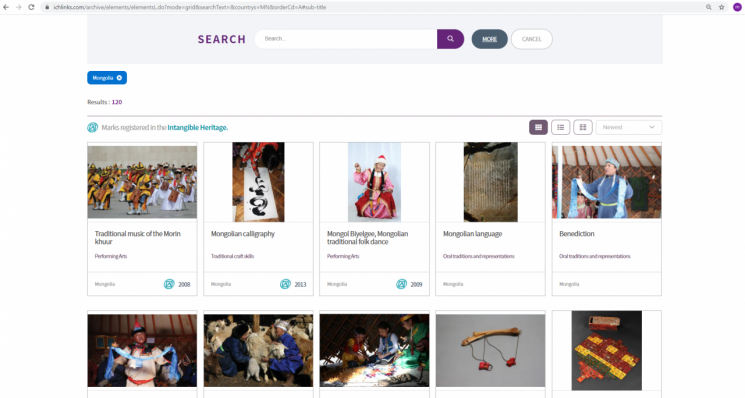The height and width of the screenshot is (398, 745).
Task: Open Mongol Biyelgee folk dance title
Action: click(368, 237)
